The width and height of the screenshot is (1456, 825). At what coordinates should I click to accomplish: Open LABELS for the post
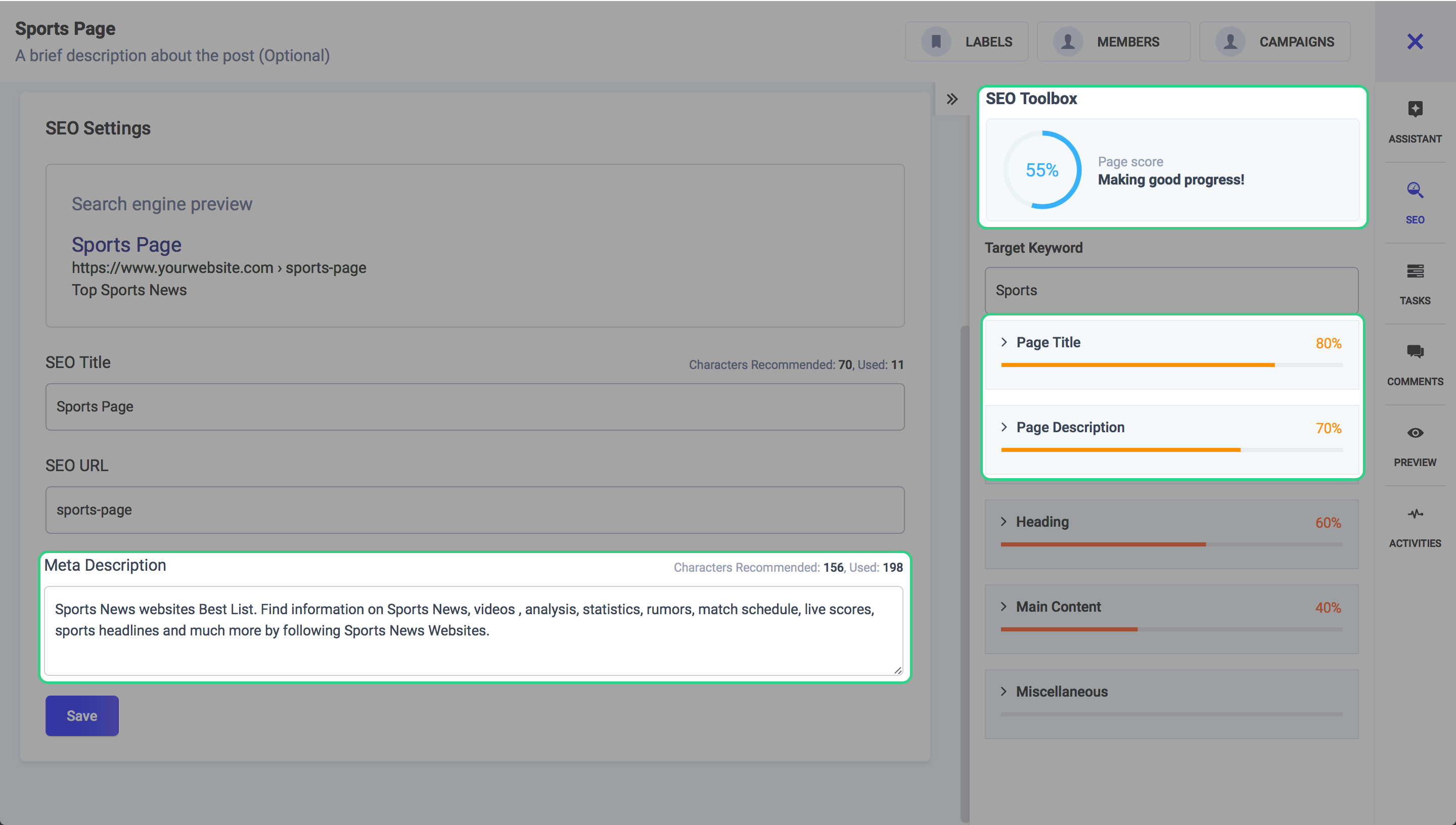point(967,41)
